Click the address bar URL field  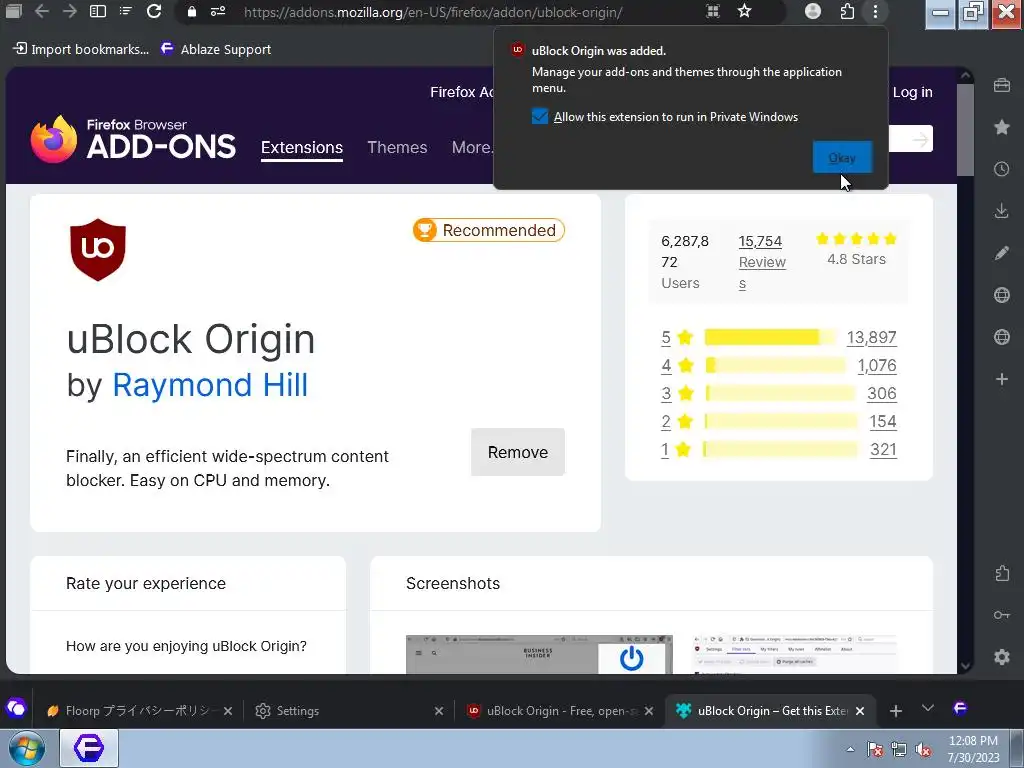click(x=432, y=12)
